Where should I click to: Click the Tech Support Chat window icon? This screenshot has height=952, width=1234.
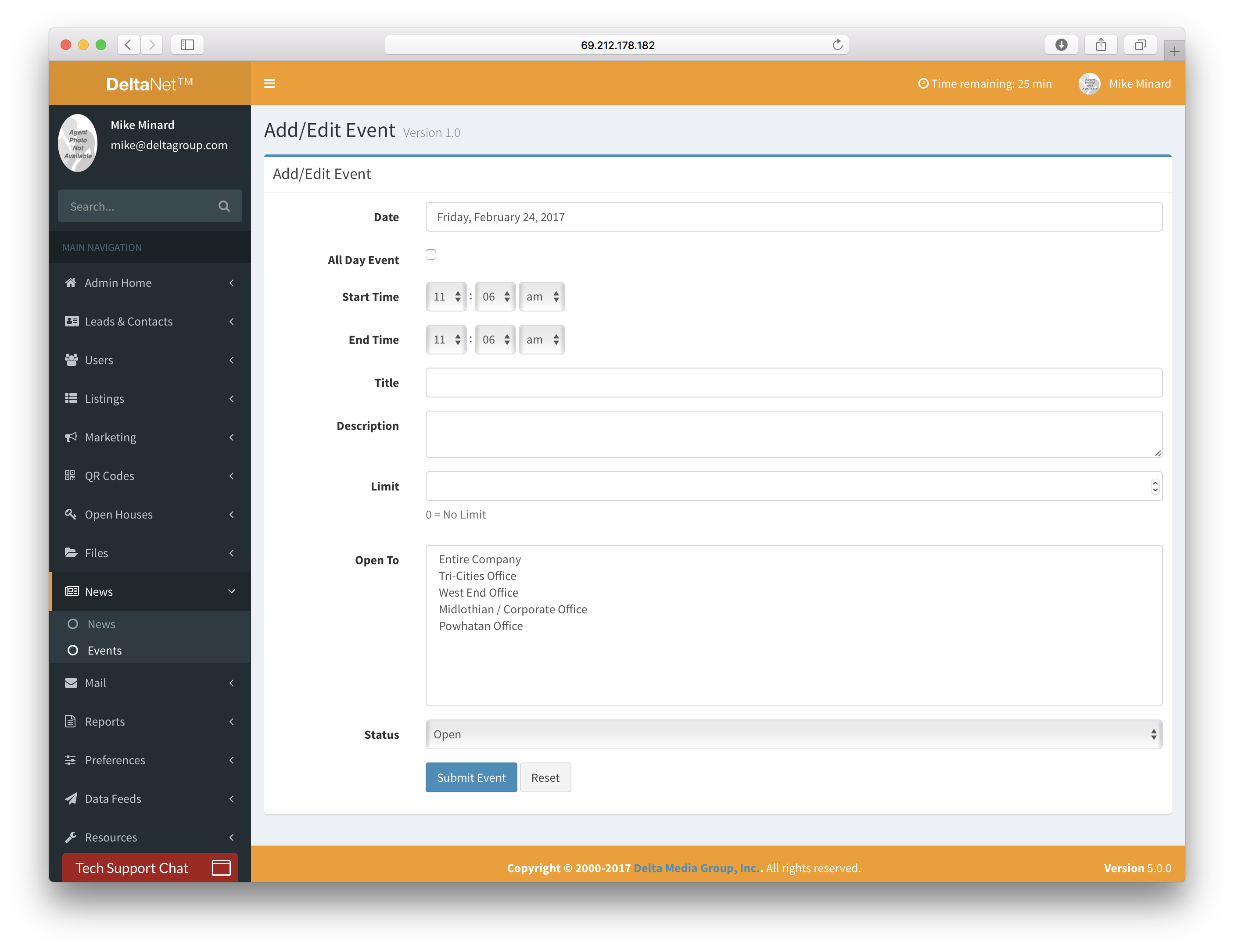221,867
